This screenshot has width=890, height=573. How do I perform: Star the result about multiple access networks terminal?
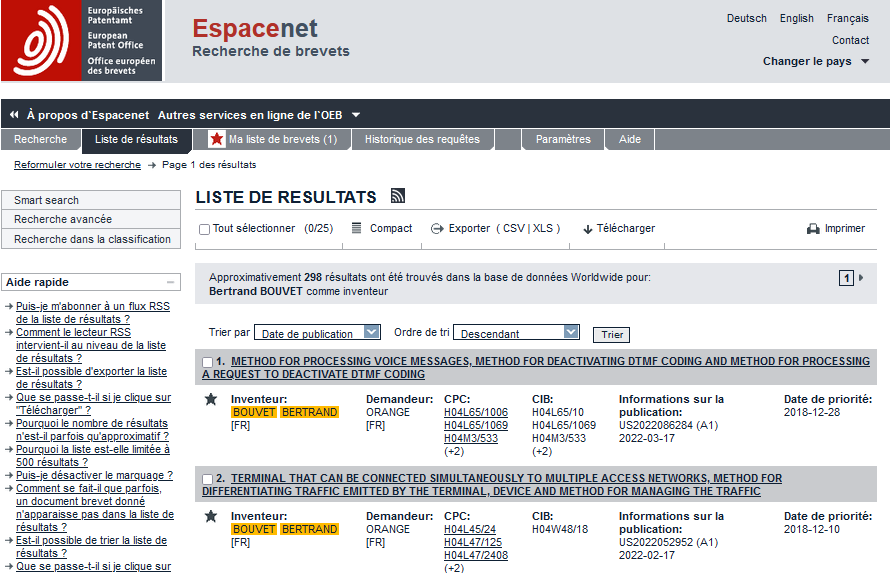[x=211, y=516]
